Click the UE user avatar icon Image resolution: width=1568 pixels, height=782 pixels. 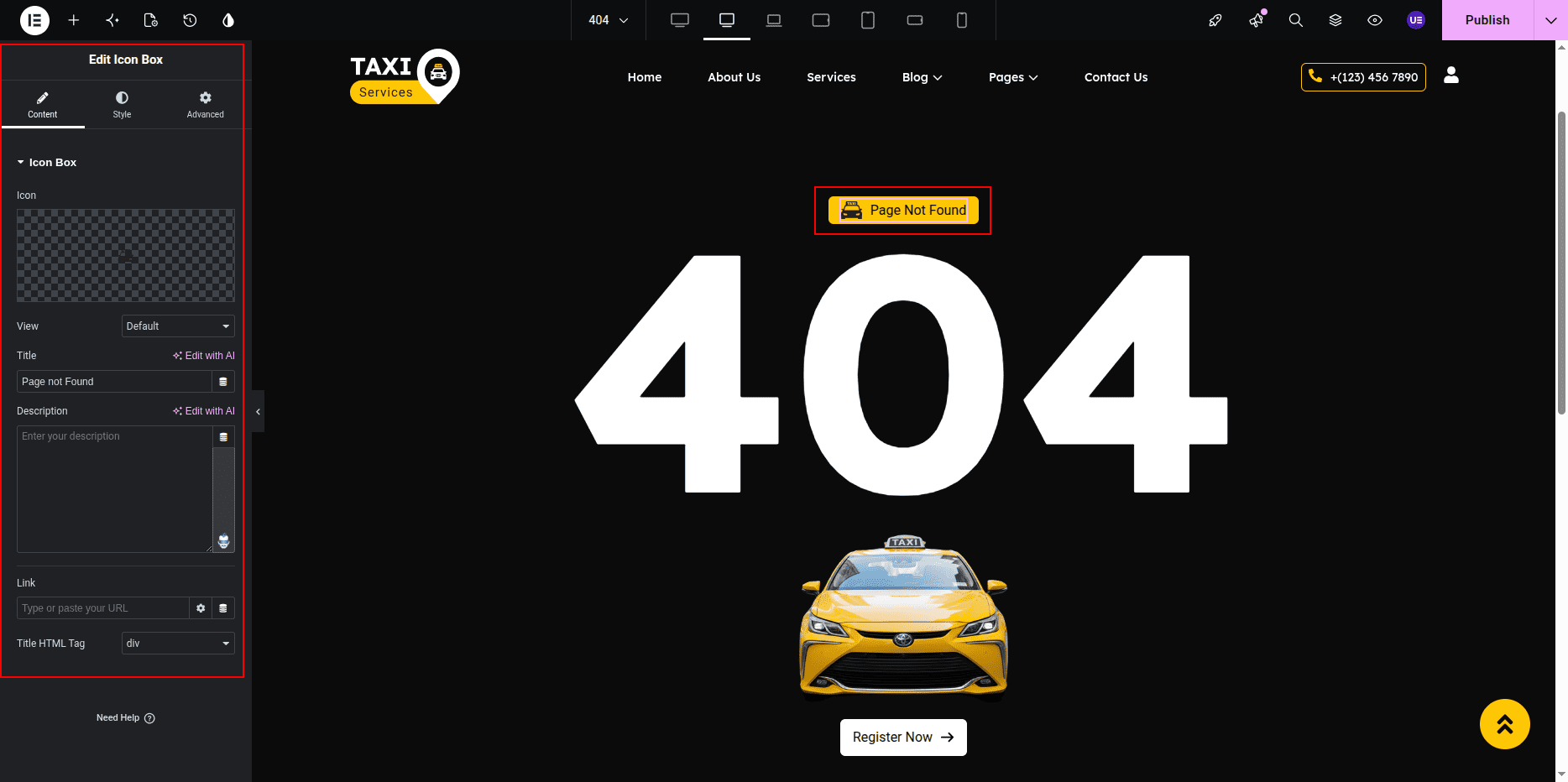pyautogui.click(x=1416, y=20)
